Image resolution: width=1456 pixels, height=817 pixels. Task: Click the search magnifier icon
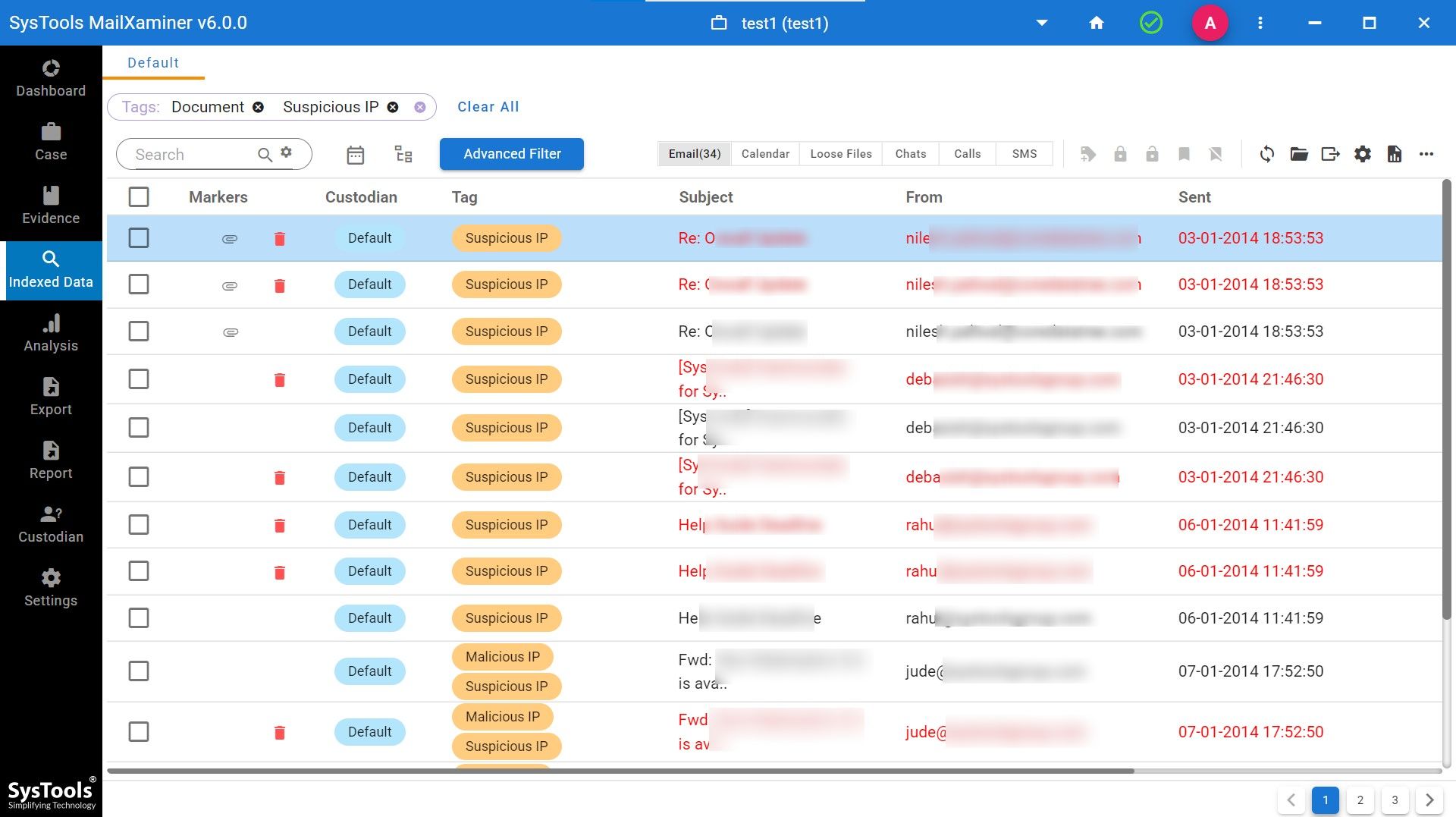pyautogui.click(x=265, y=155)
